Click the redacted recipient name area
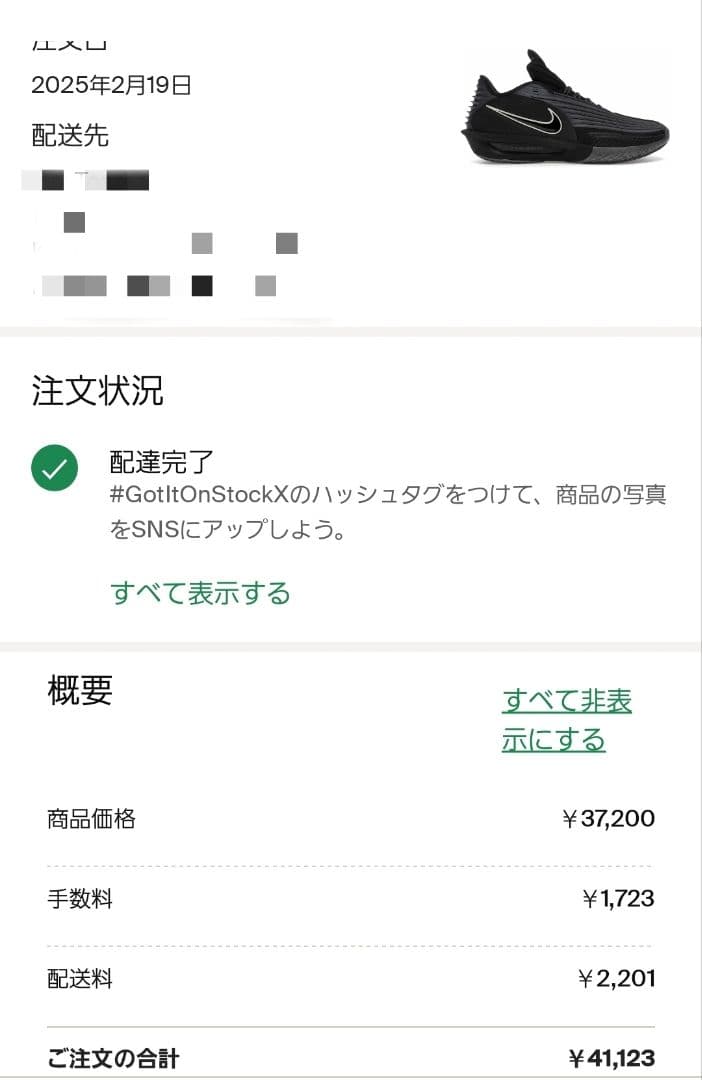The image size is (702, 1080). [90, 181]
